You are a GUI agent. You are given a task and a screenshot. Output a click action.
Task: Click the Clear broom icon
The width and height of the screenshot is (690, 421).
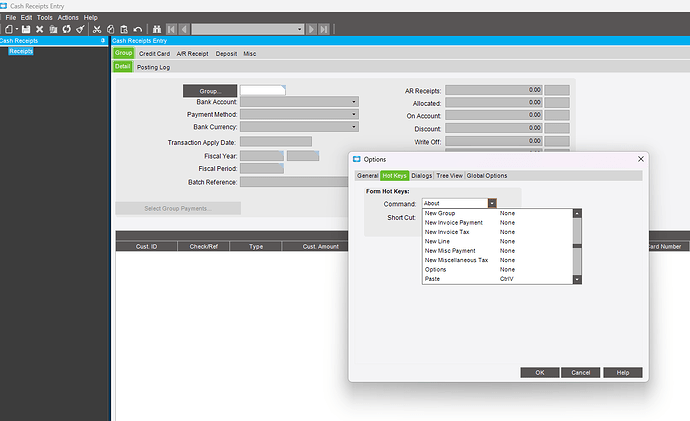80,29
